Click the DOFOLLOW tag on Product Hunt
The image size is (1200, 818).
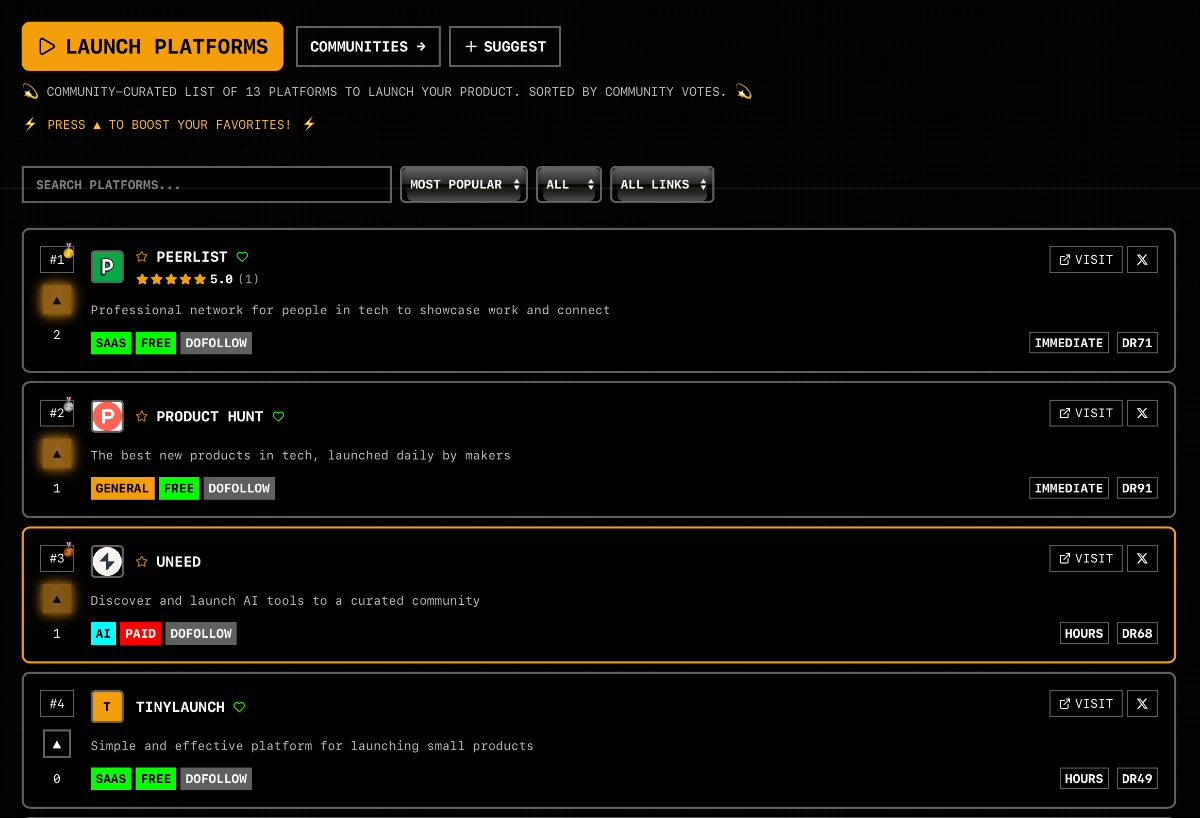click(239, 488)
